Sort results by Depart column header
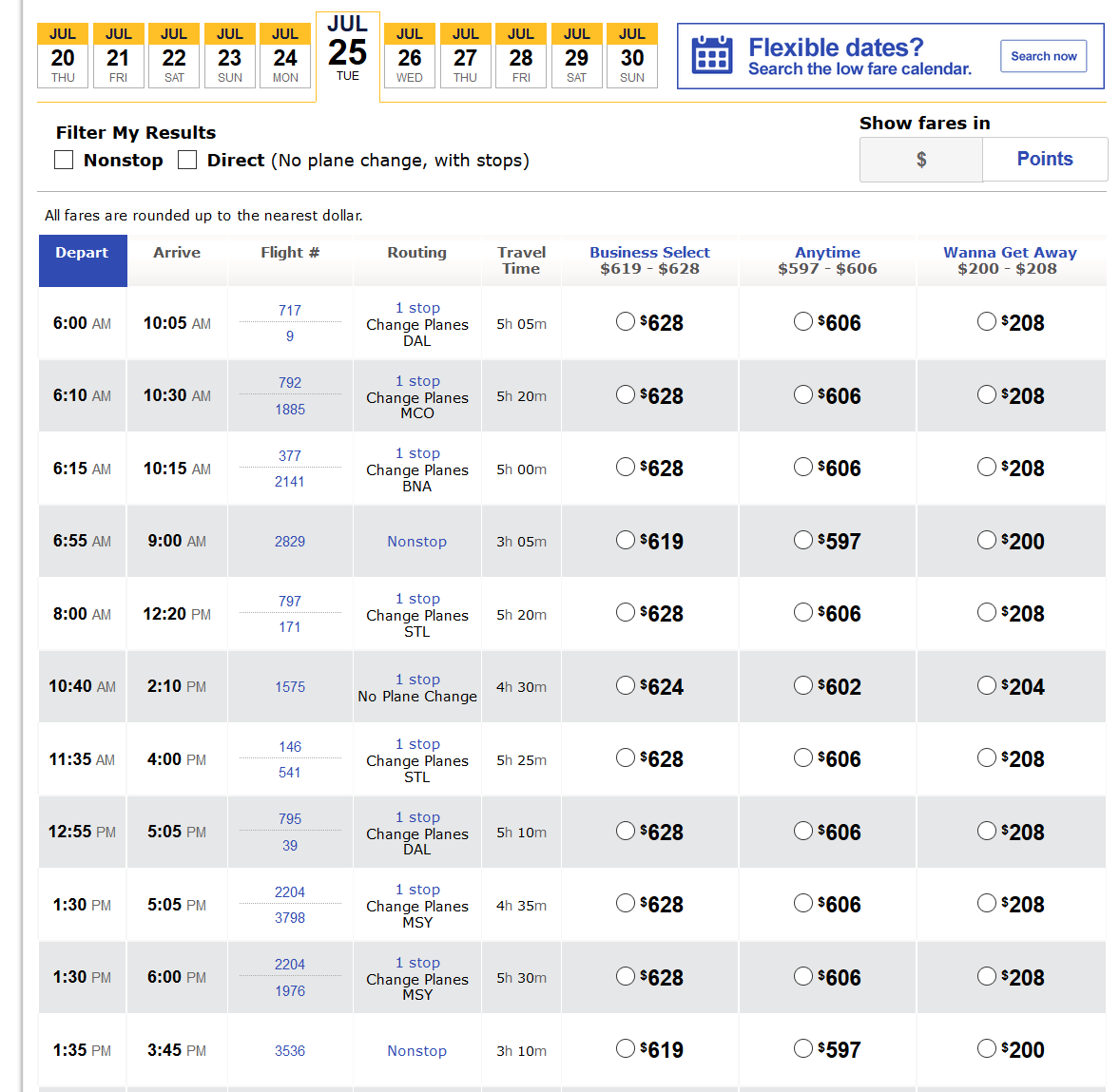1120x1092 pixels. tap(82, 253)
